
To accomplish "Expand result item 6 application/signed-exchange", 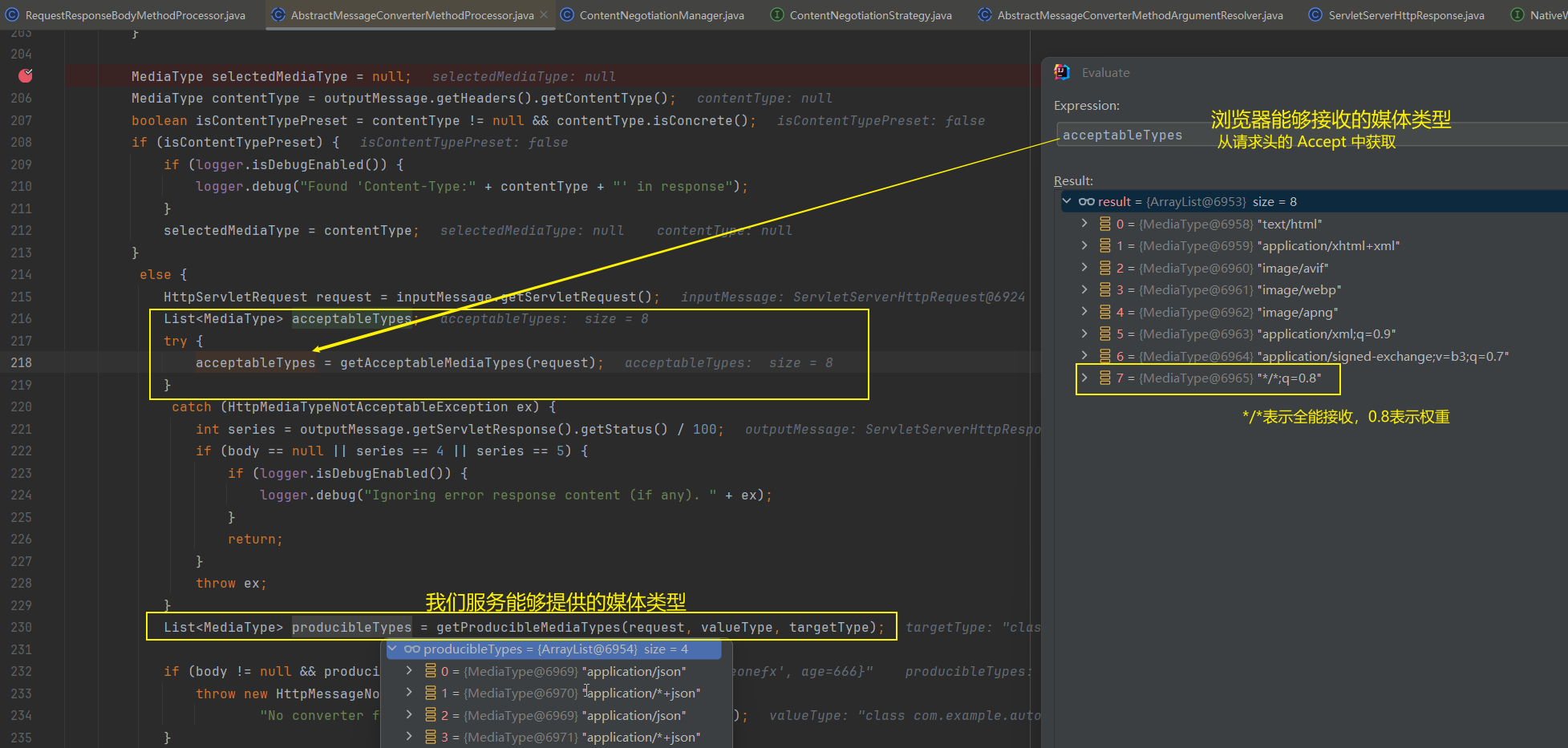I will [x=1084, y=355].
